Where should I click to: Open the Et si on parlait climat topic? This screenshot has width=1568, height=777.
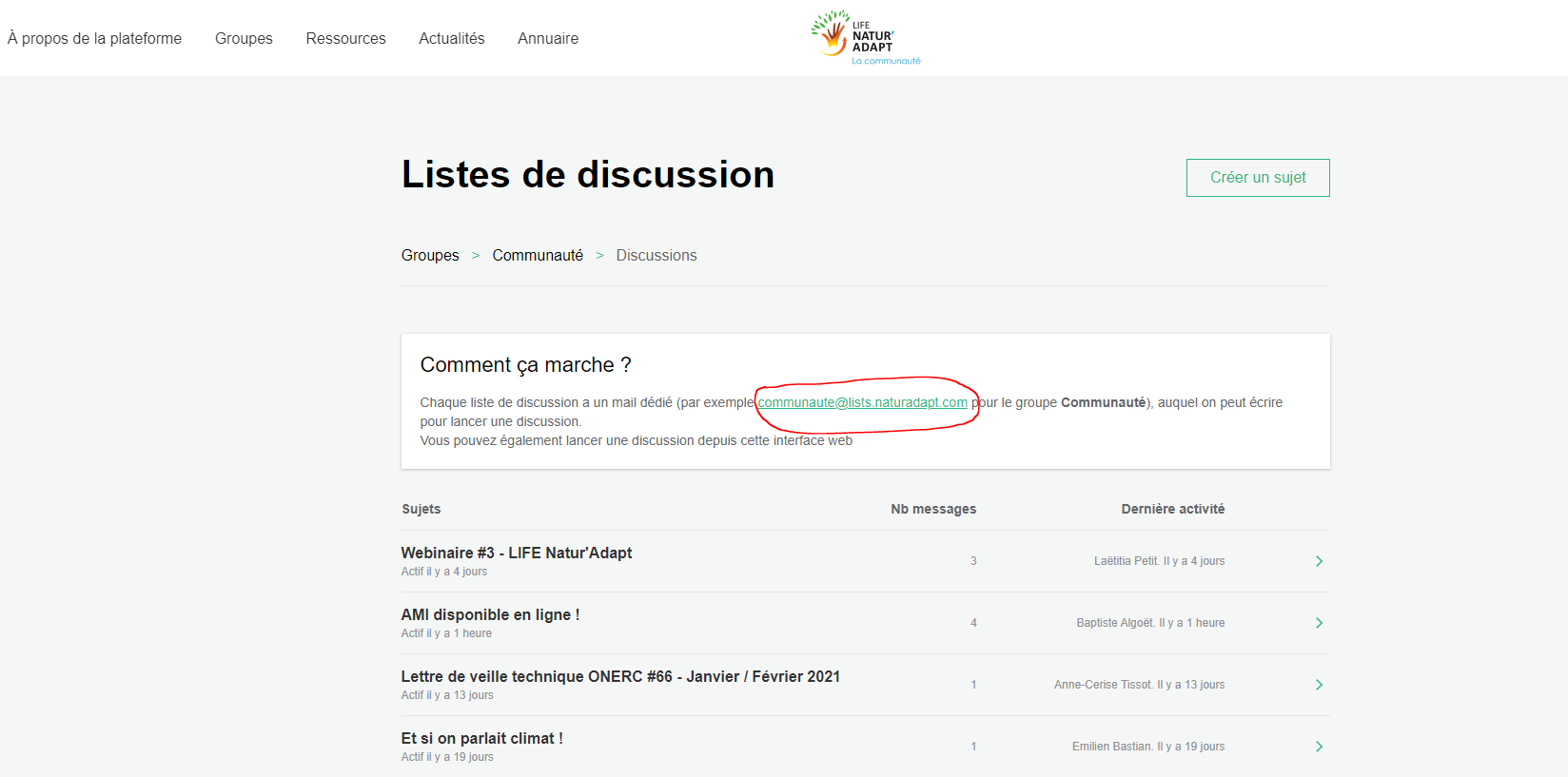pyautogui.click(x=481, y=738)
